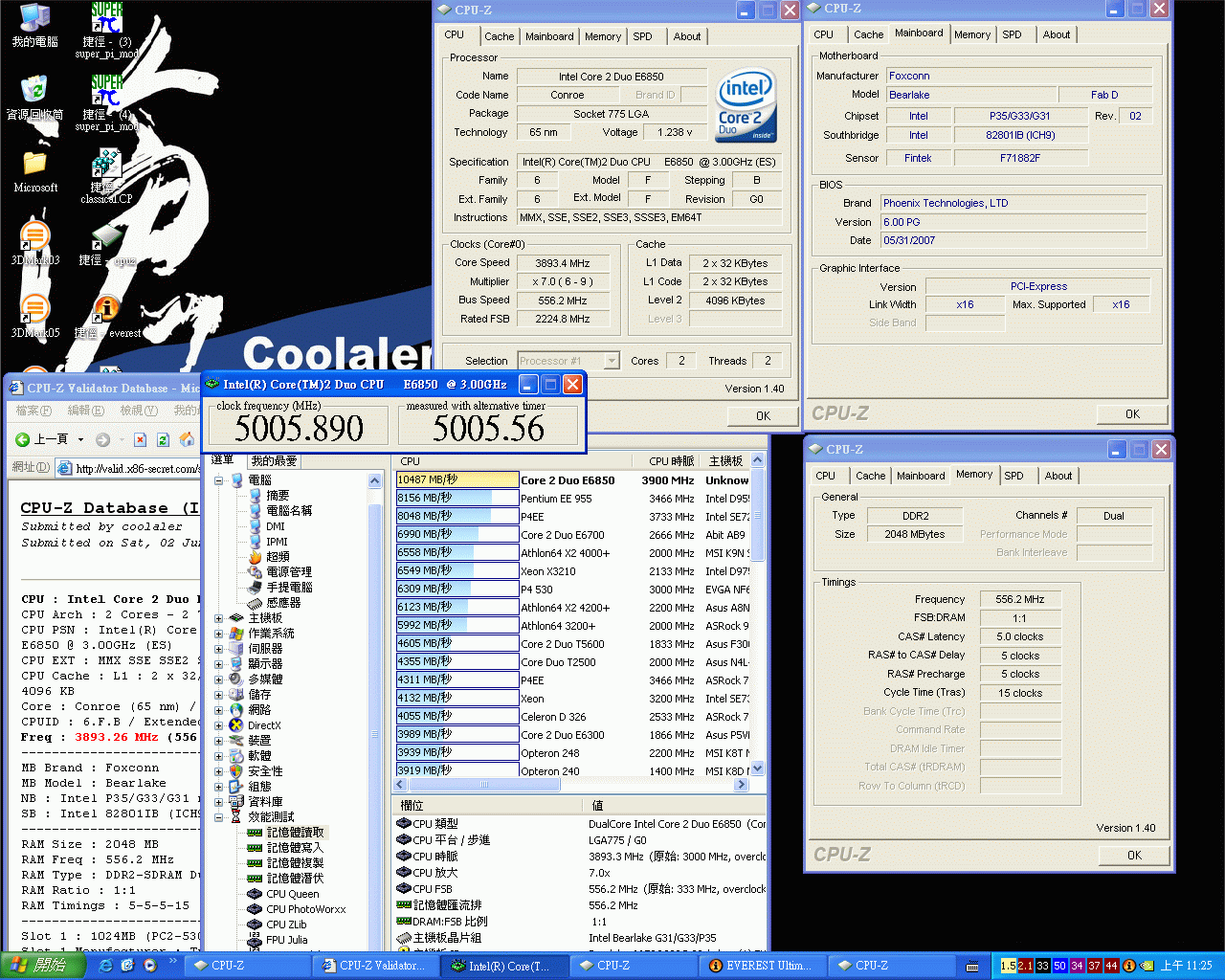Expand the 主機板 node in Everest tree

219,618
